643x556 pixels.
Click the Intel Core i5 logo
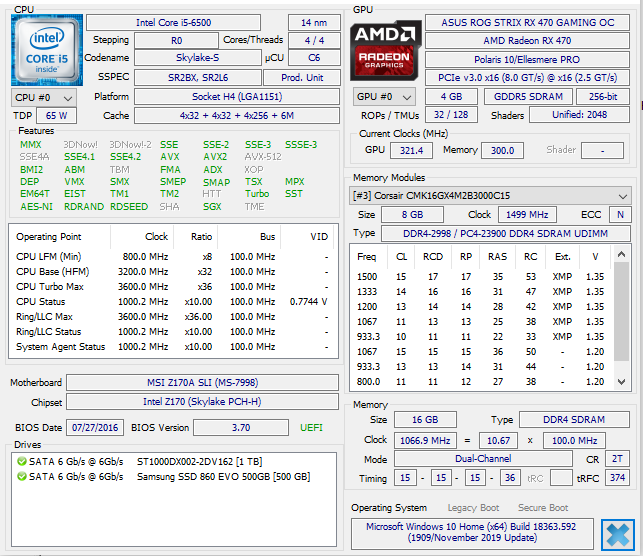coord(47,50)
